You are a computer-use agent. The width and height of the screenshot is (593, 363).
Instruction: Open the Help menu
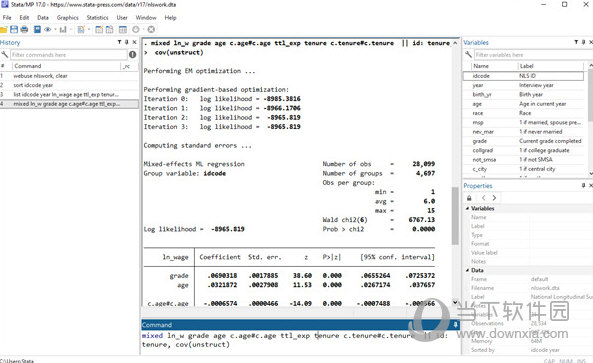pos(170,18)
